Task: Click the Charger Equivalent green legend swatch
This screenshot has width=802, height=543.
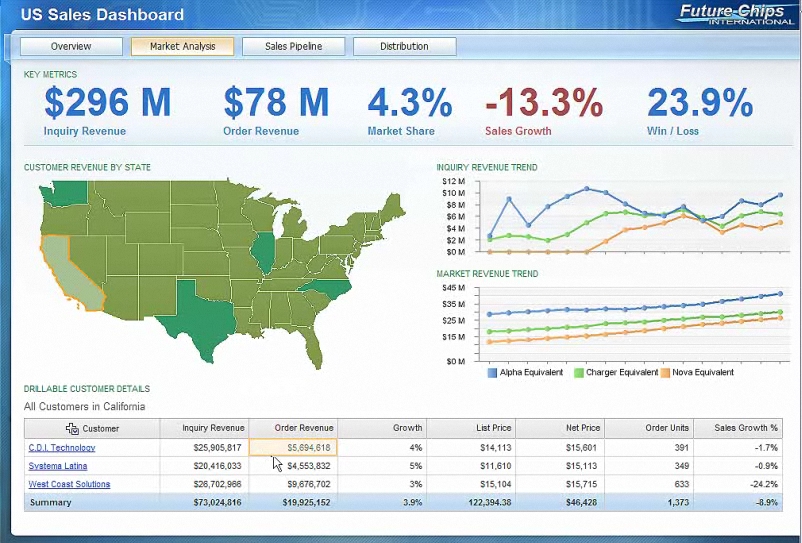Action: (x=578, y=373)
